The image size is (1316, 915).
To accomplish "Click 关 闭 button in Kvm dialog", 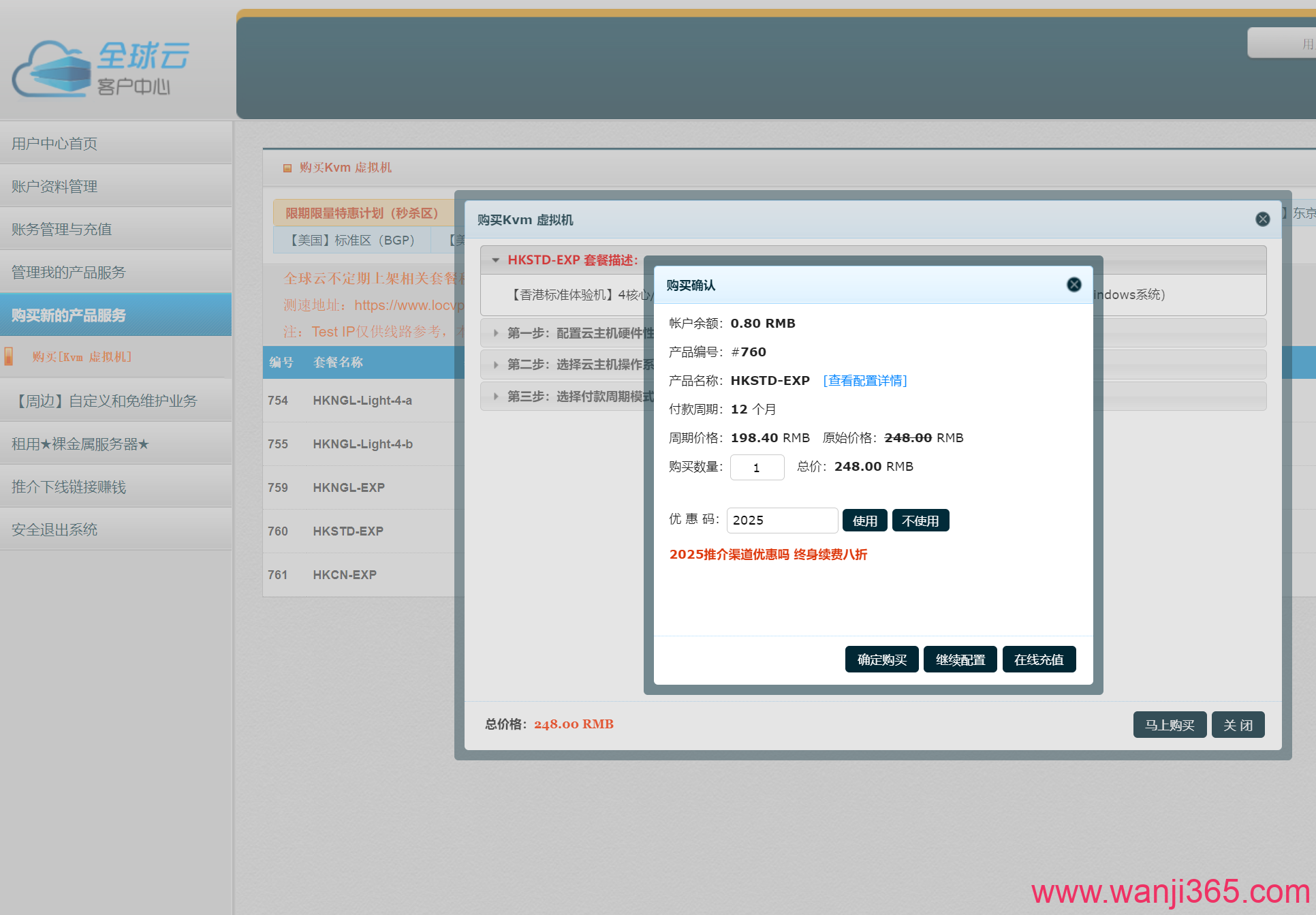I will tap(1238, 725).
